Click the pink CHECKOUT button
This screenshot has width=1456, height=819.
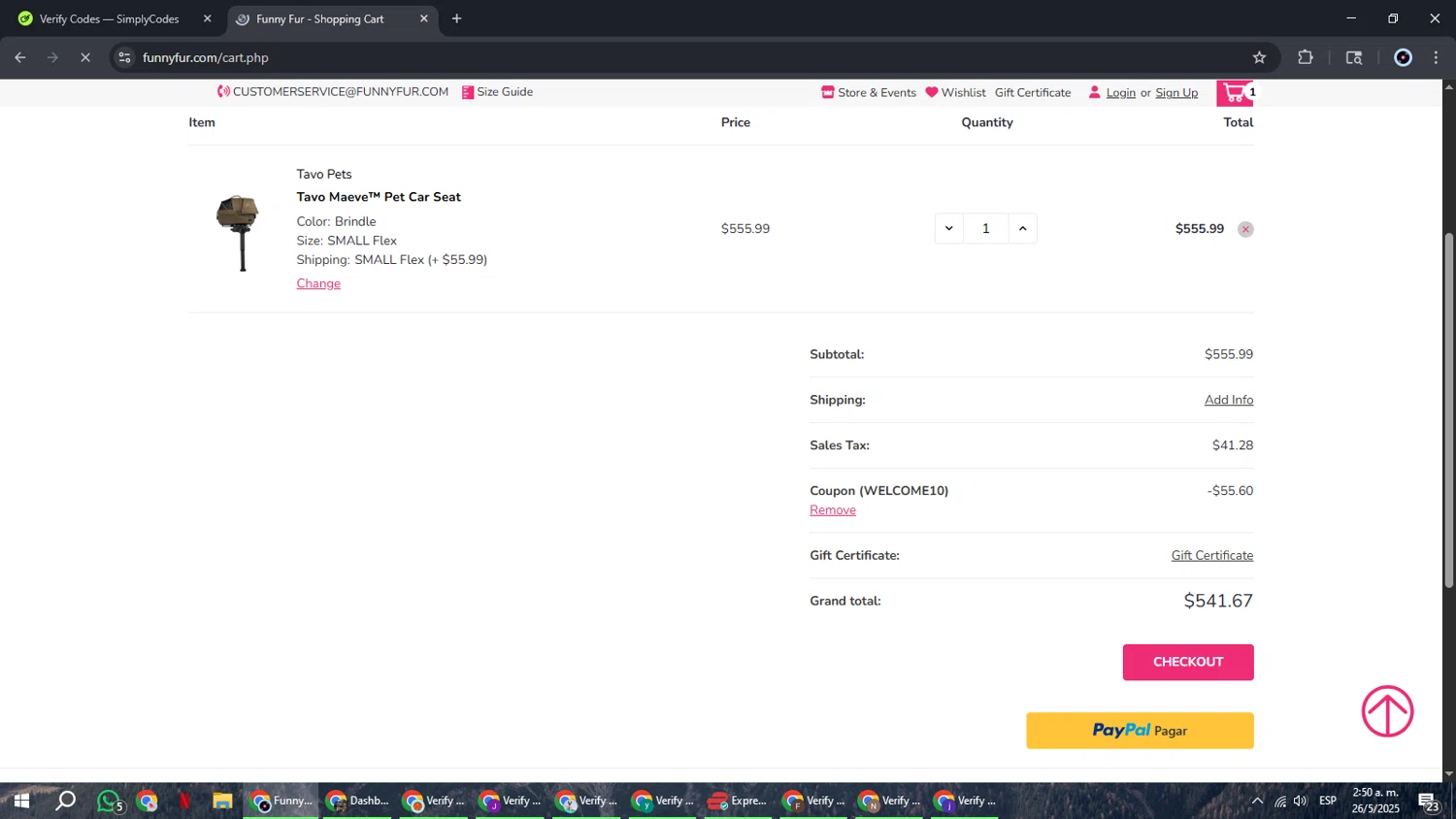coord(1188,662)
